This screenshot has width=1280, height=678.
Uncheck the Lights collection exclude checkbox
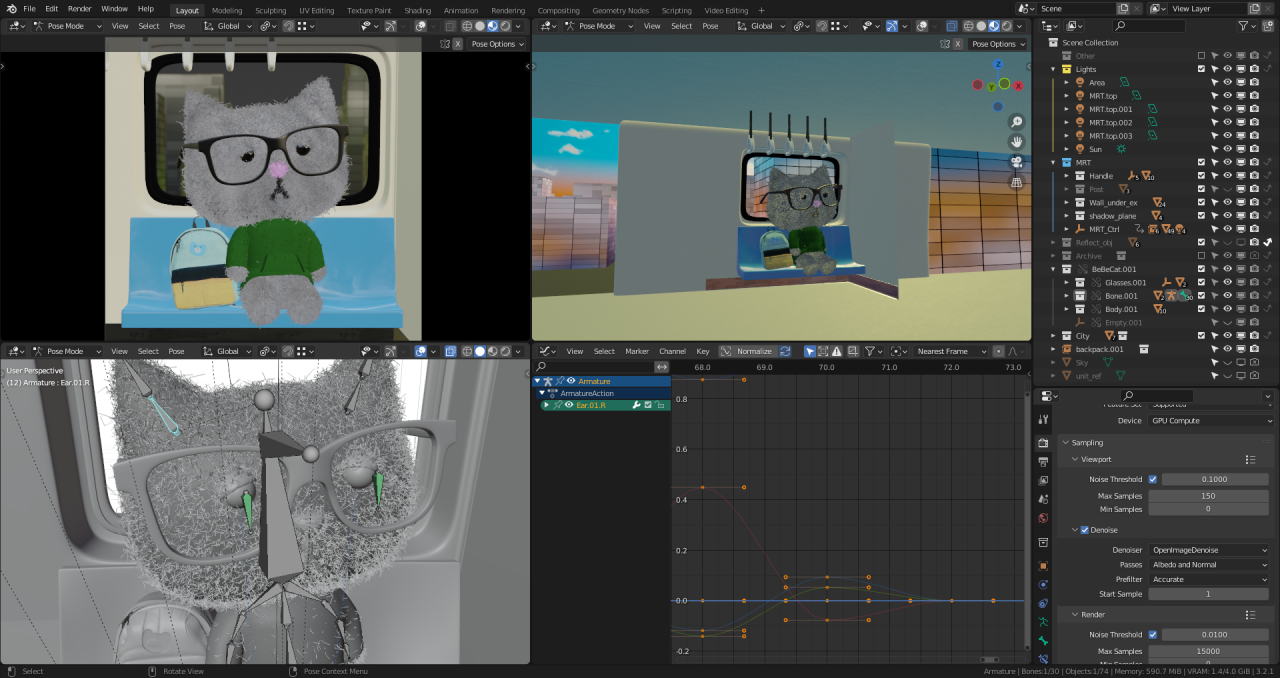[x=1201, y=69]
